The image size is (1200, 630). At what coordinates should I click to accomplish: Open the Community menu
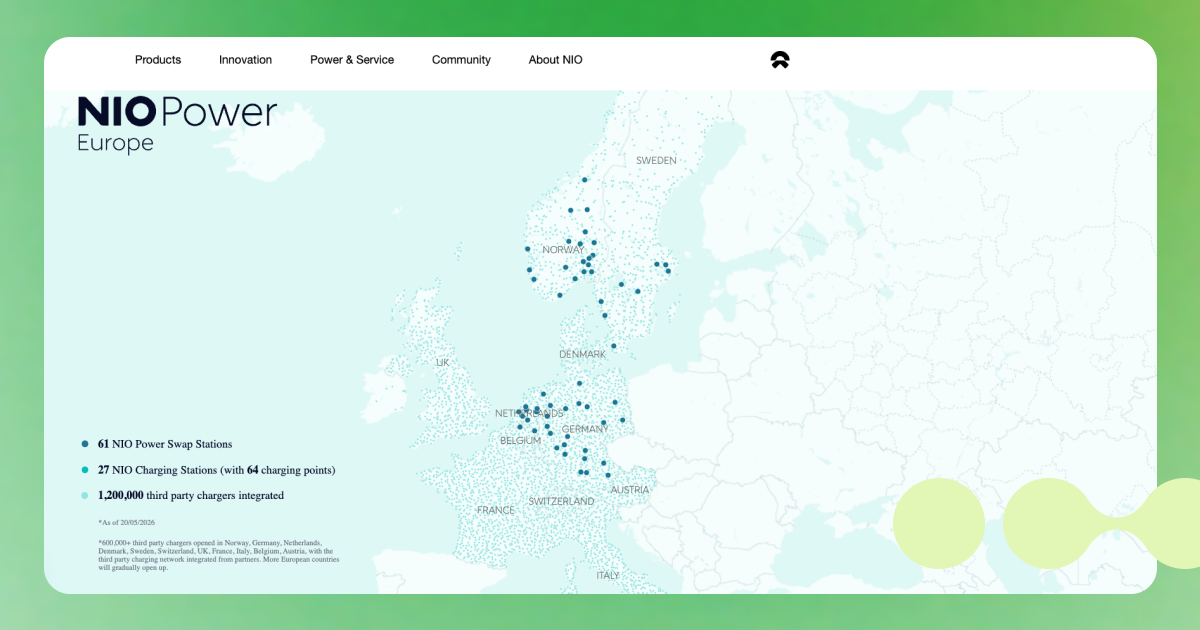pos(461,60)
